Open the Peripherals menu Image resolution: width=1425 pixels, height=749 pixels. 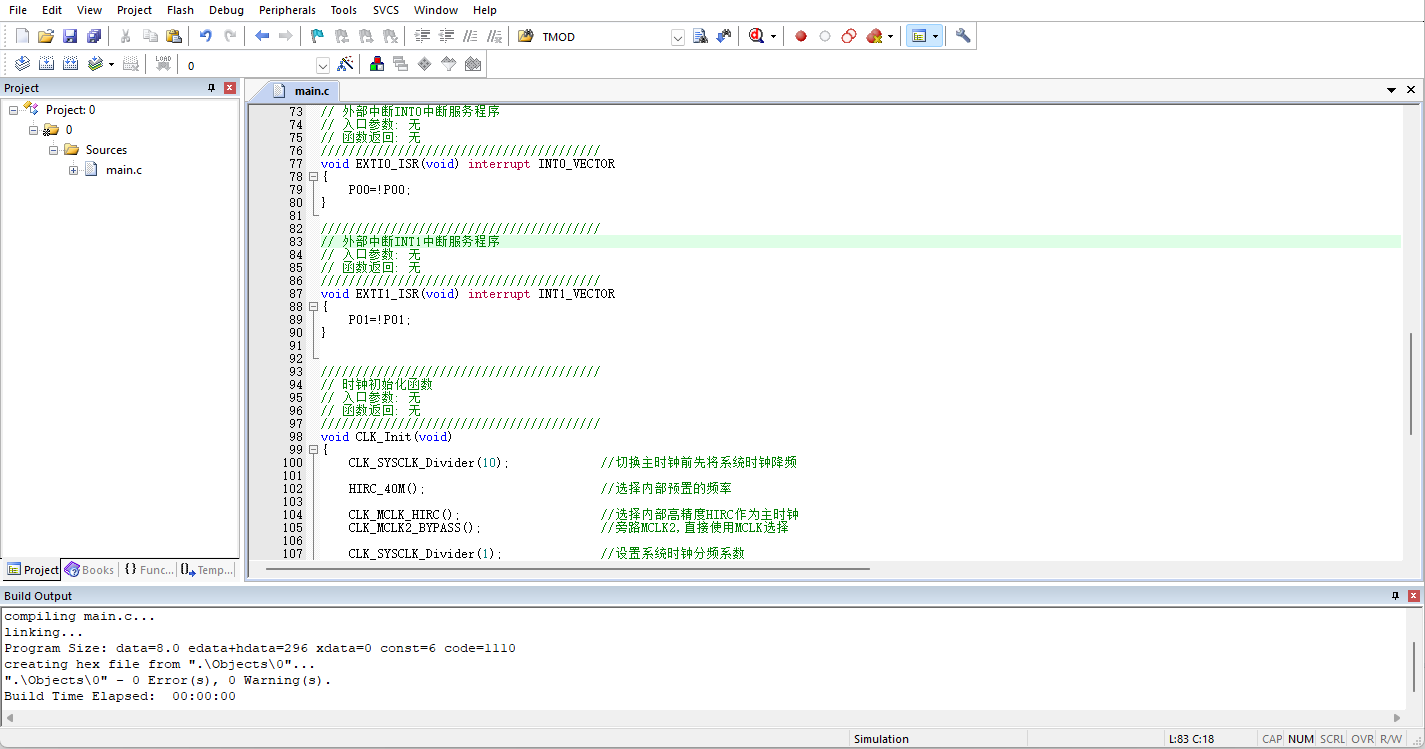(287, 10)
